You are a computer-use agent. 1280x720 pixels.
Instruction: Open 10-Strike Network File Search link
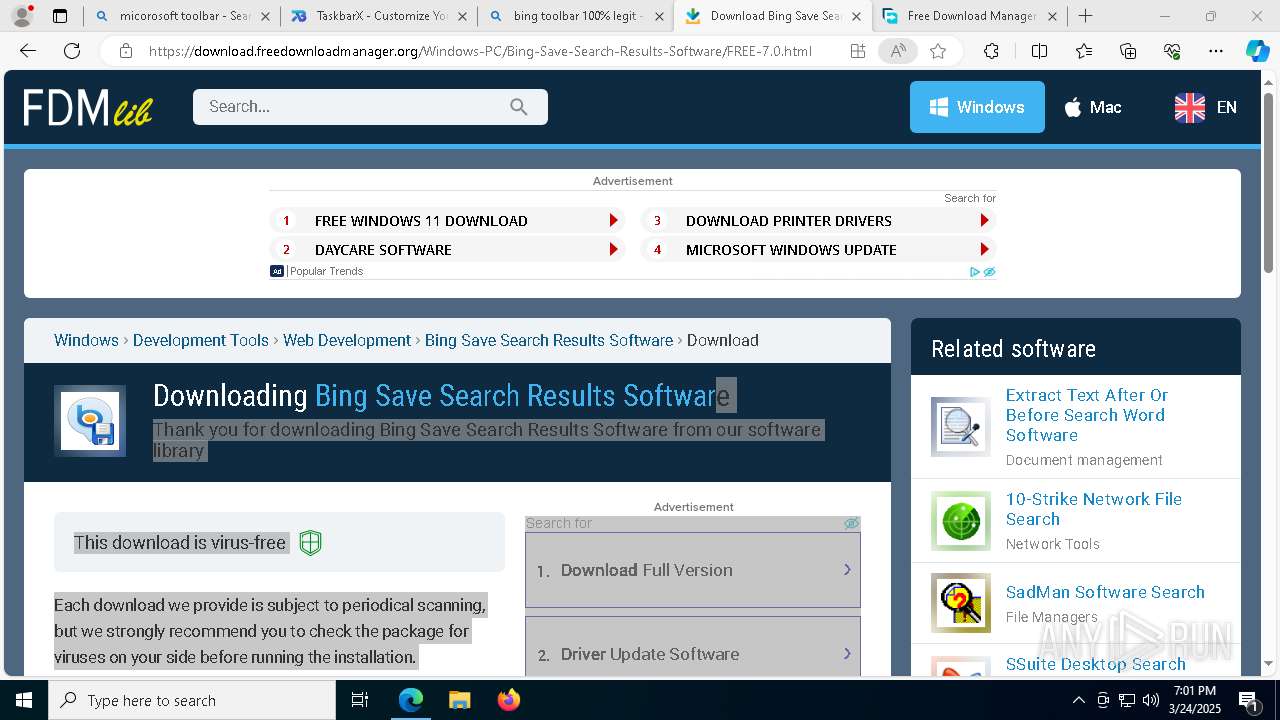pyautogui.click(x=1094, y=509)
